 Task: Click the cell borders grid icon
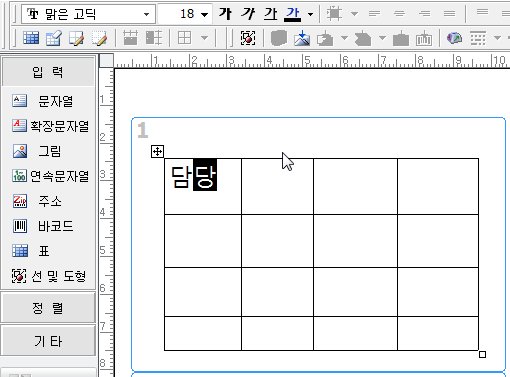184,38
